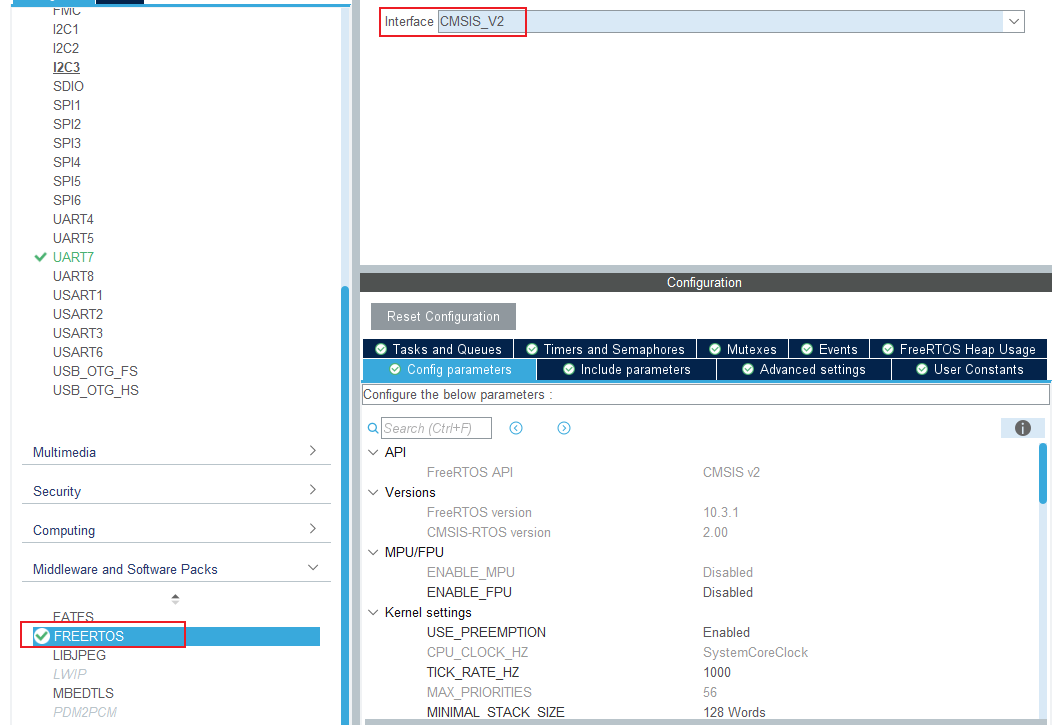Click the parameters list vertical scrollbar

click(x=1043, y=473)
